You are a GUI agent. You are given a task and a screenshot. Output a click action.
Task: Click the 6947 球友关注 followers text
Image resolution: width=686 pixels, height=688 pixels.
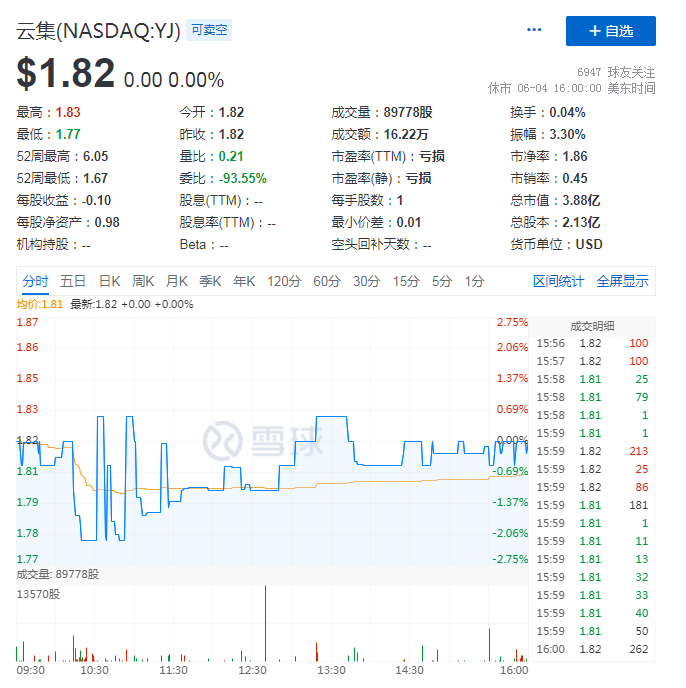click(x=616, y=72)
